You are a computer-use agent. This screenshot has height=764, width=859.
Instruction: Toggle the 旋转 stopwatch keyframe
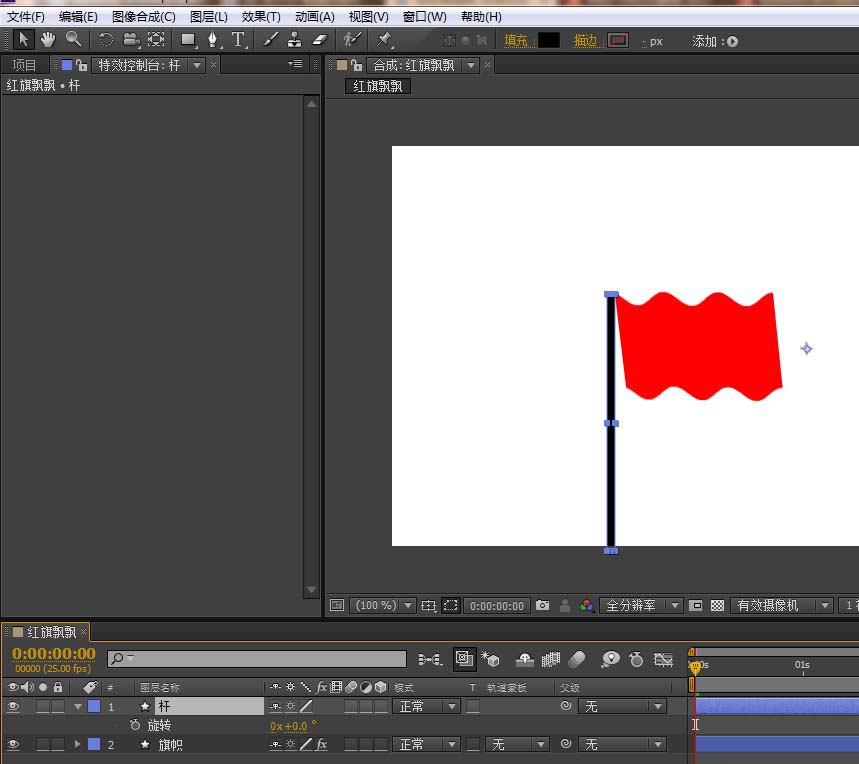click(135, 725)
